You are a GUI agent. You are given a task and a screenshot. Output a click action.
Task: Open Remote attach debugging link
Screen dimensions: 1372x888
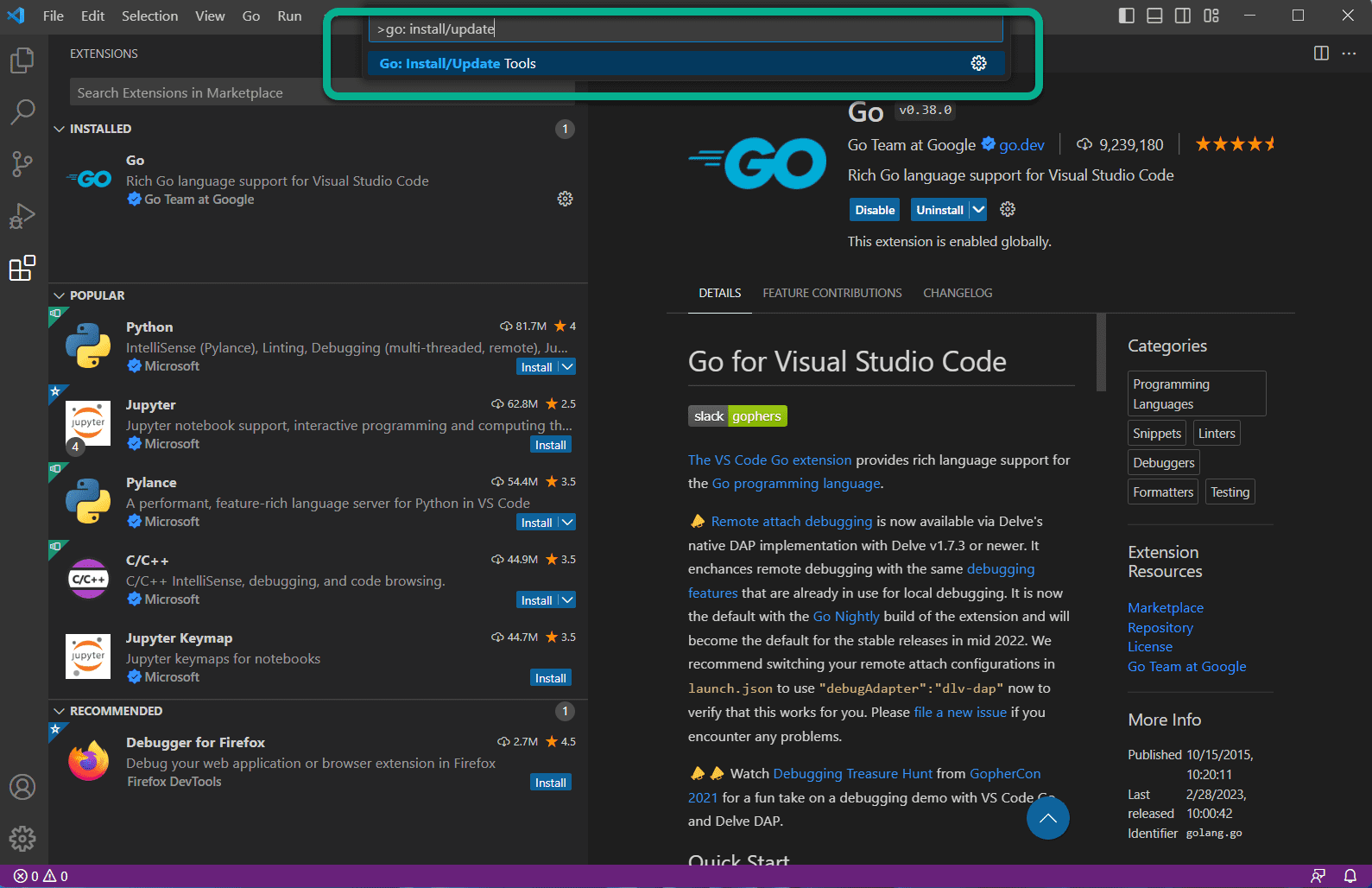[x=792, y=522]
